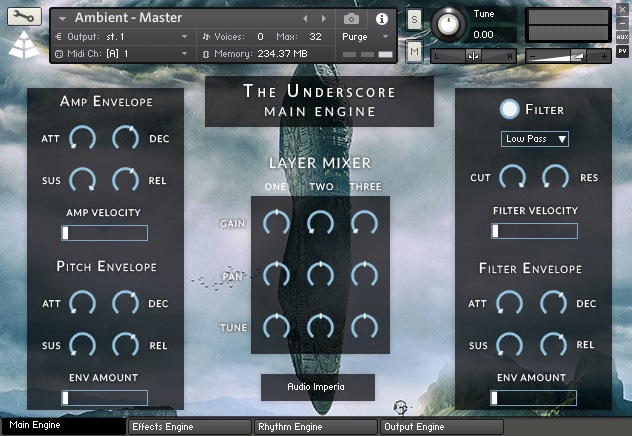Toggle the AUX sends view

(x=622, y=37)
